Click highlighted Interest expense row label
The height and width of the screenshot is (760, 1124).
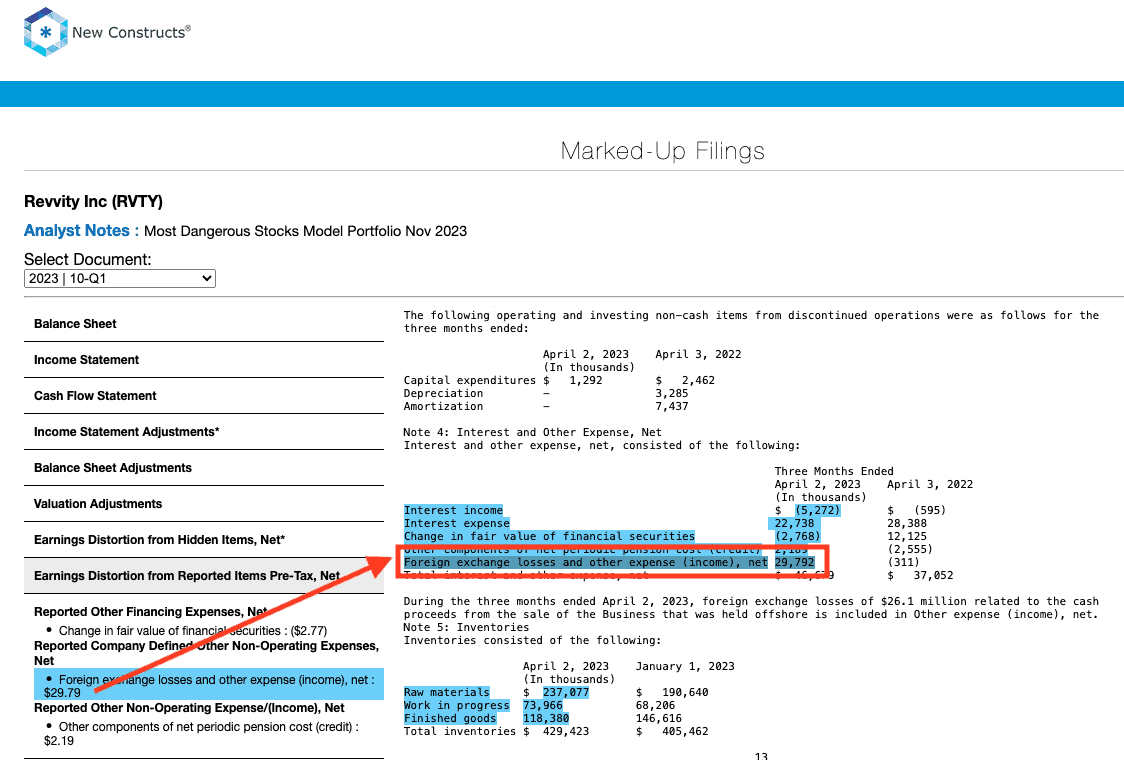(457, 523)
